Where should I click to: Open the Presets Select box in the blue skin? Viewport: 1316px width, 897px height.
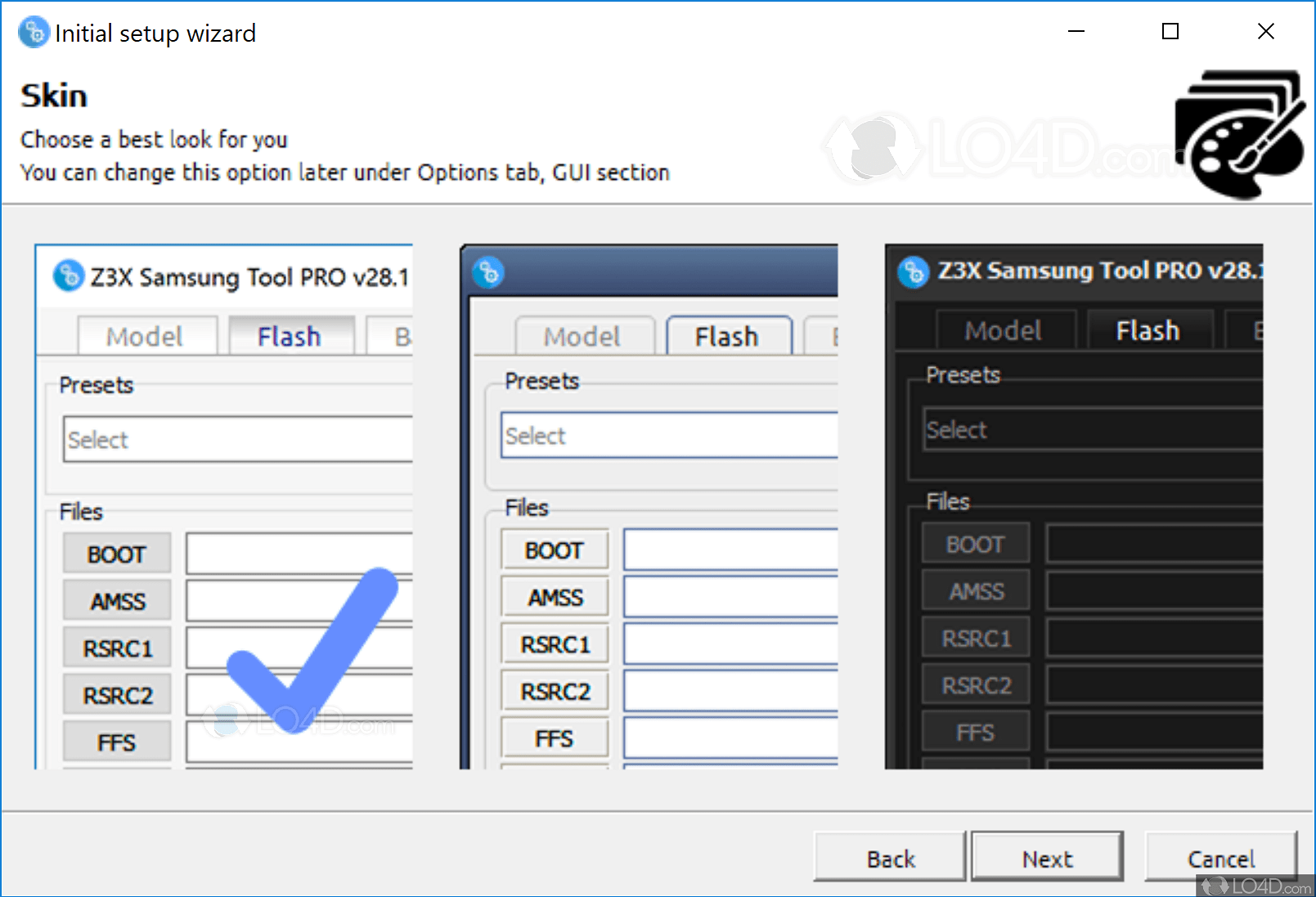(671, 435)
